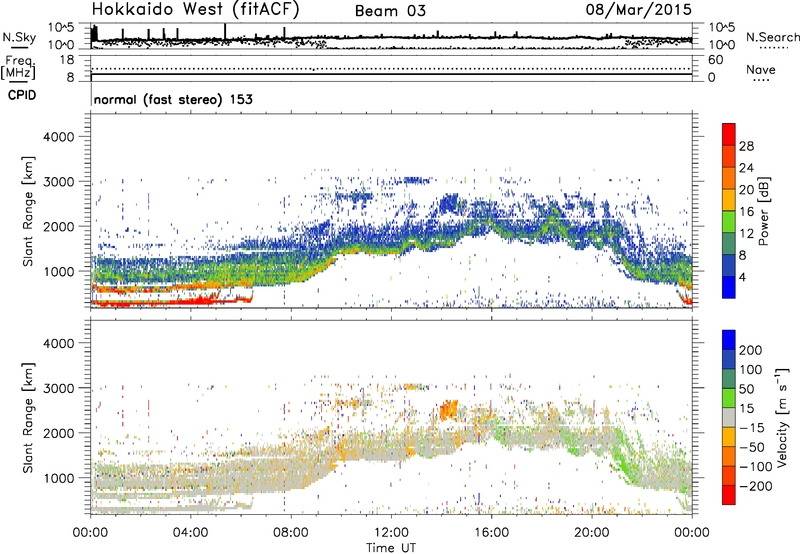Click the '20:00' time axis tick label
The image size is (800, 554).
pos(592,533)
